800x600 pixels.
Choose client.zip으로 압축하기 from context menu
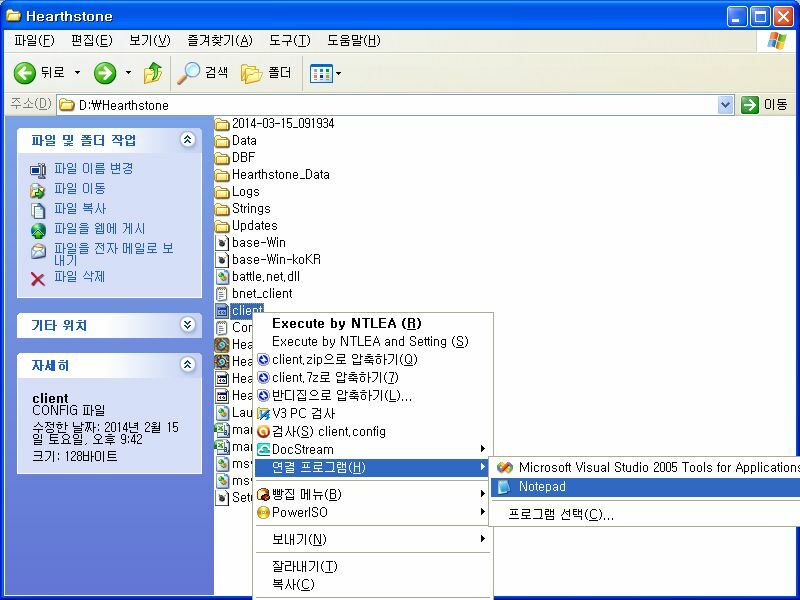pos(373,360)
